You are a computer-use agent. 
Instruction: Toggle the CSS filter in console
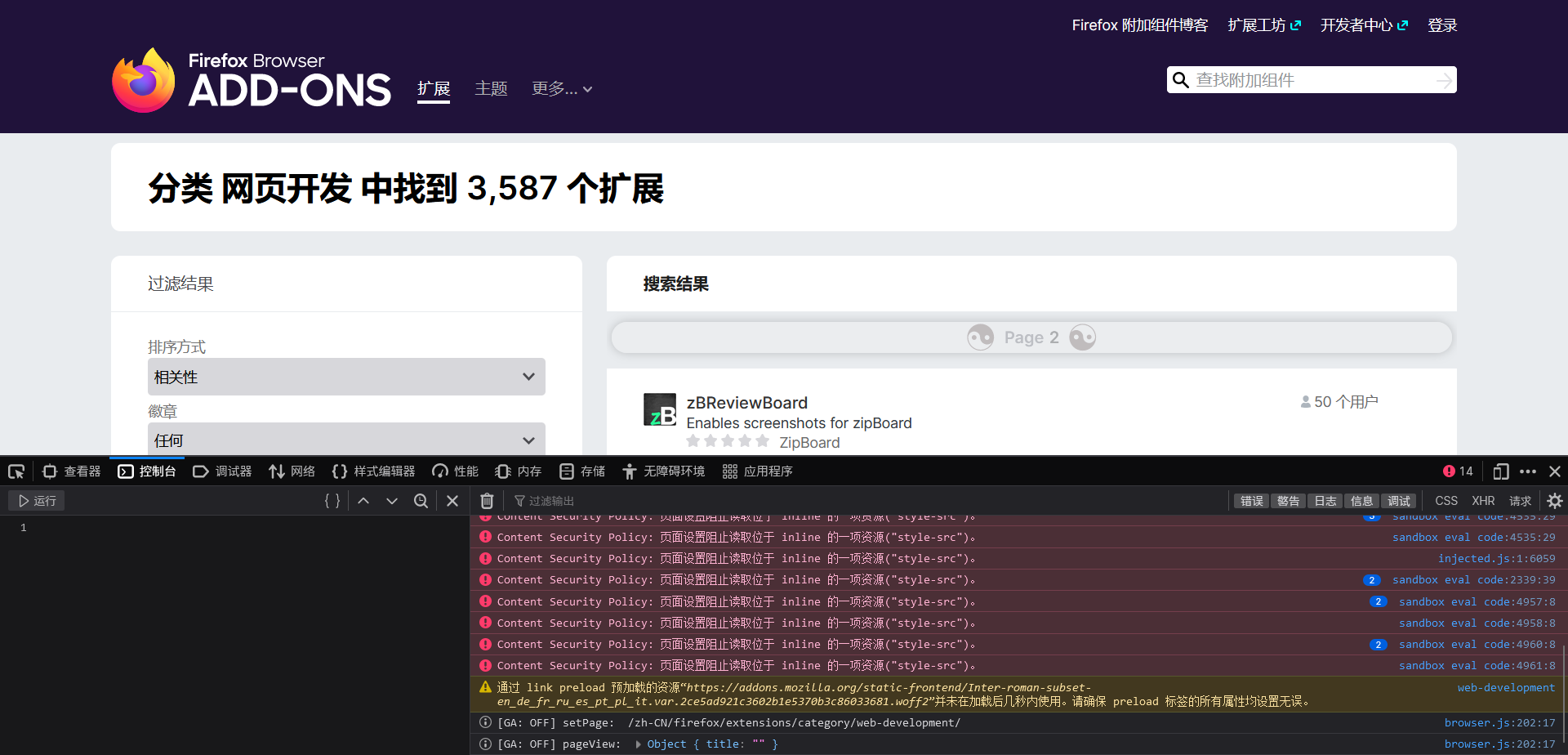(1446, 501)
